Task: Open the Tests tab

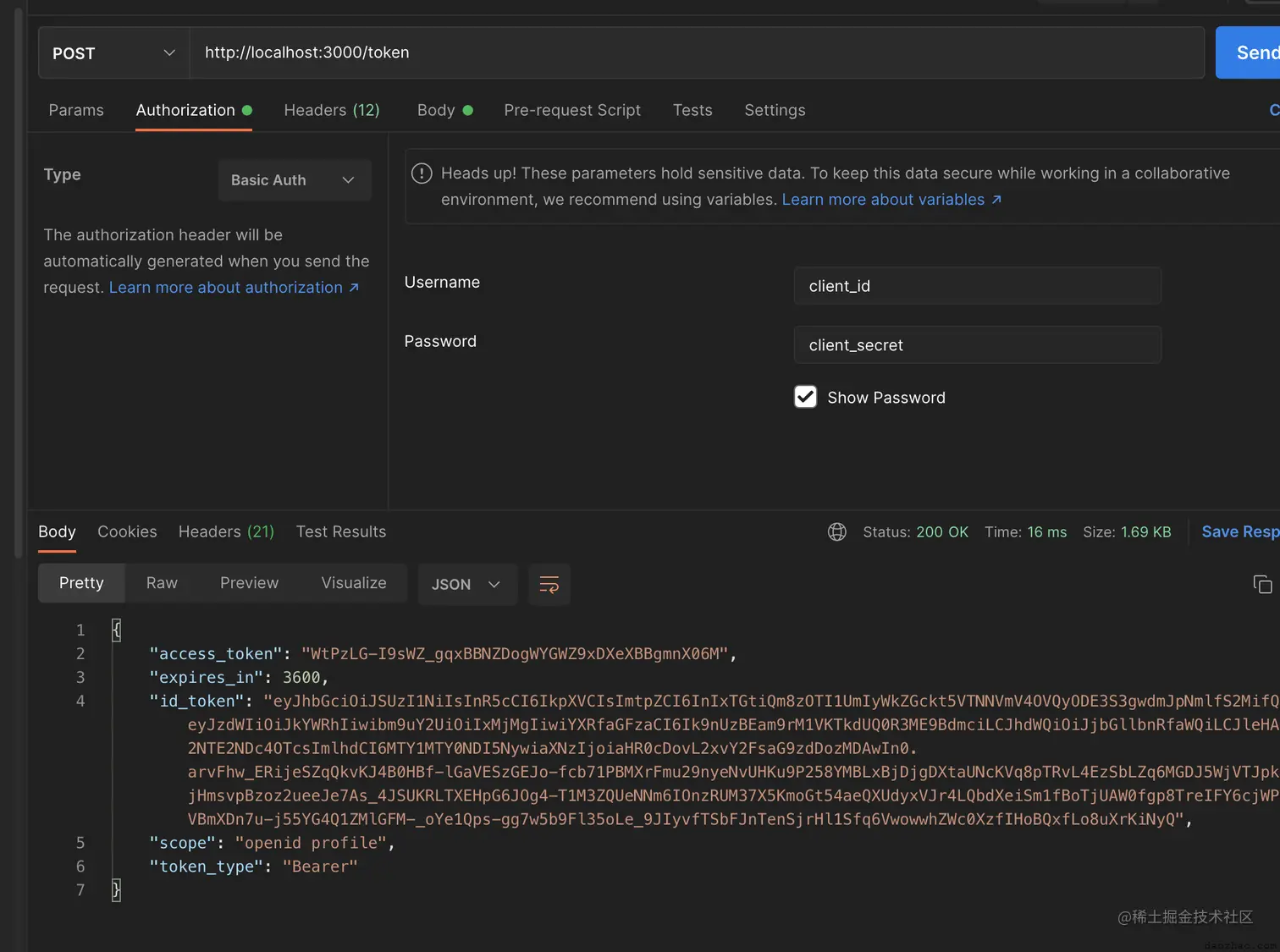Action: click(x=692, y=110)
